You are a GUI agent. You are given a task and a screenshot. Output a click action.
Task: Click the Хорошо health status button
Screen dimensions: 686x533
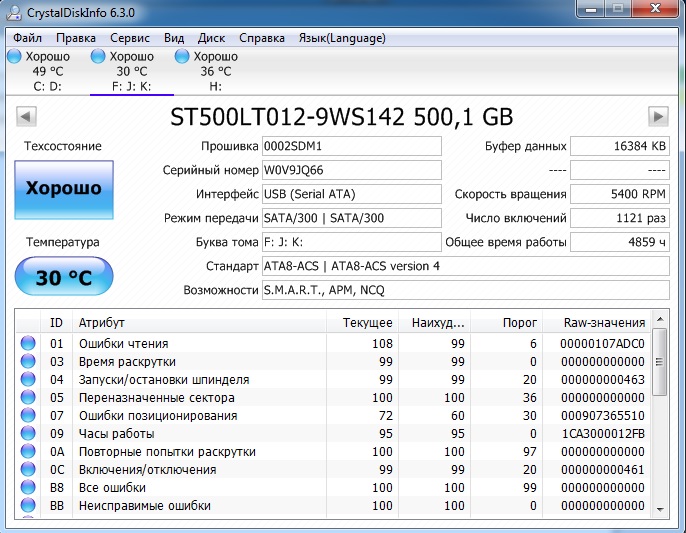point(64,189)
